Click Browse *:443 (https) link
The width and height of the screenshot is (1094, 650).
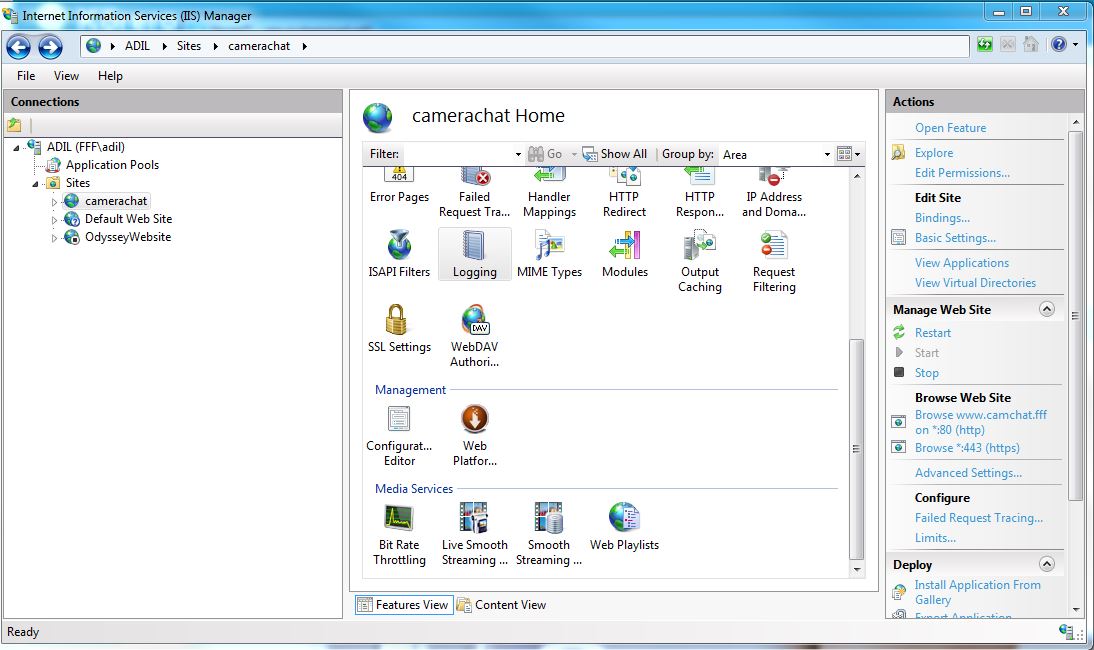point(967,448)
